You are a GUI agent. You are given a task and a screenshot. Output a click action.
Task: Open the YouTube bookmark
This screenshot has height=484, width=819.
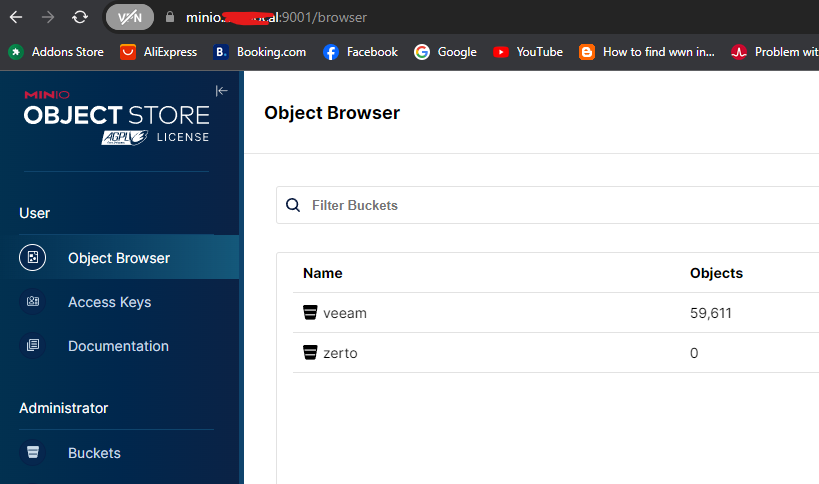528,52
